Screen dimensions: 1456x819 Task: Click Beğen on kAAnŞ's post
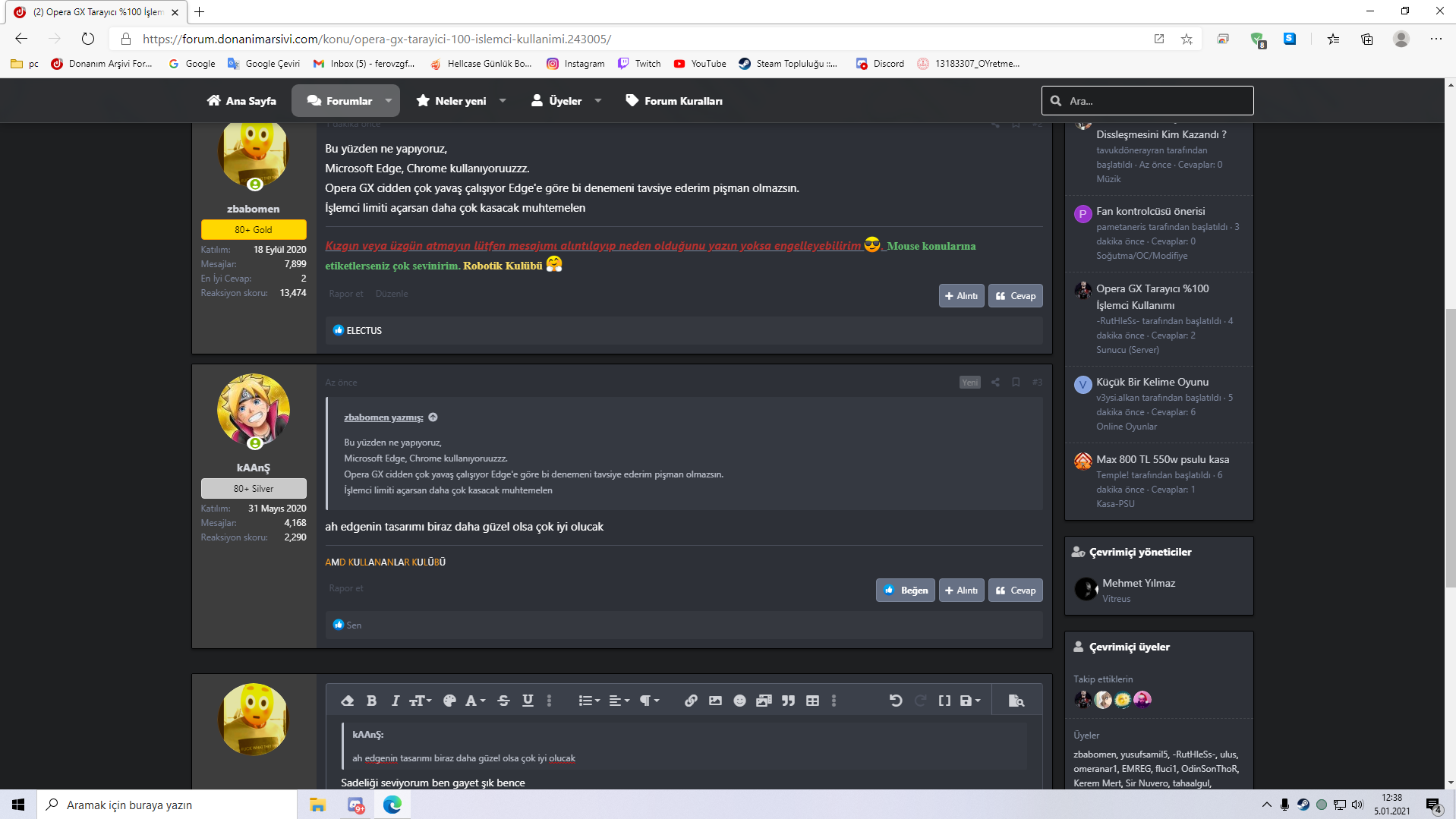point(906,591)
